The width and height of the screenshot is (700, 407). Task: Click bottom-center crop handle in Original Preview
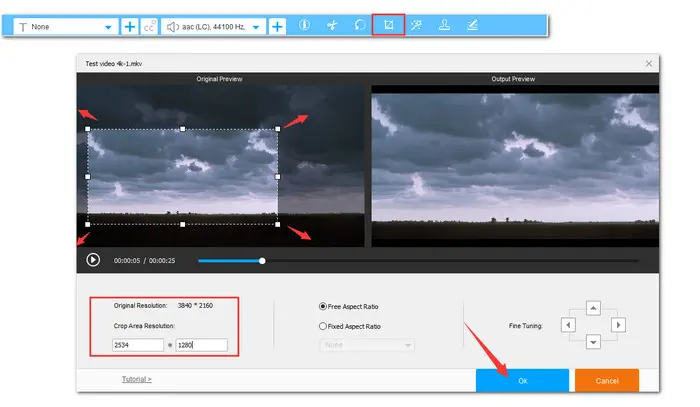(183, 224)
